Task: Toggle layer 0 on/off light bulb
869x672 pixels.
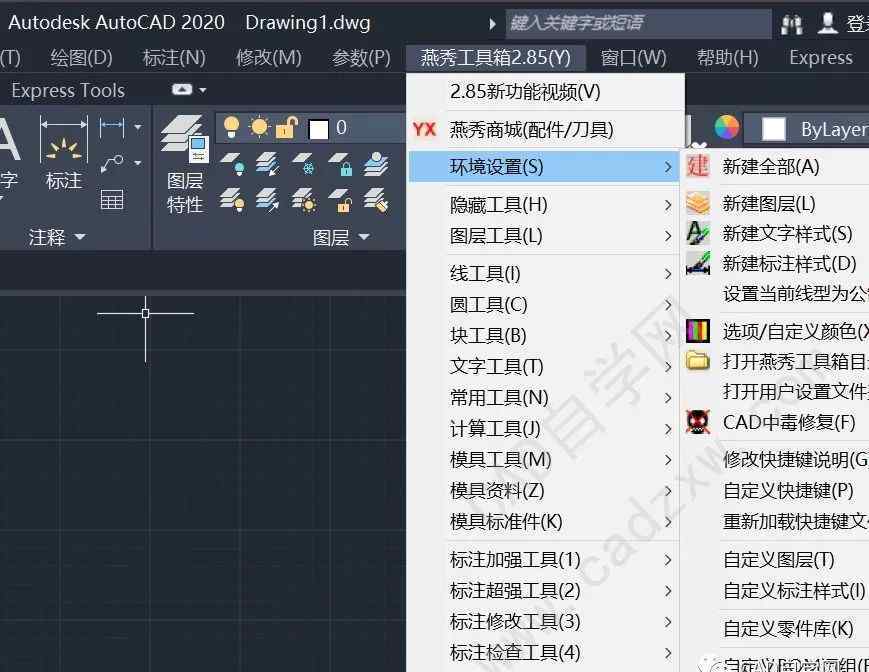Action: (232, 127)
